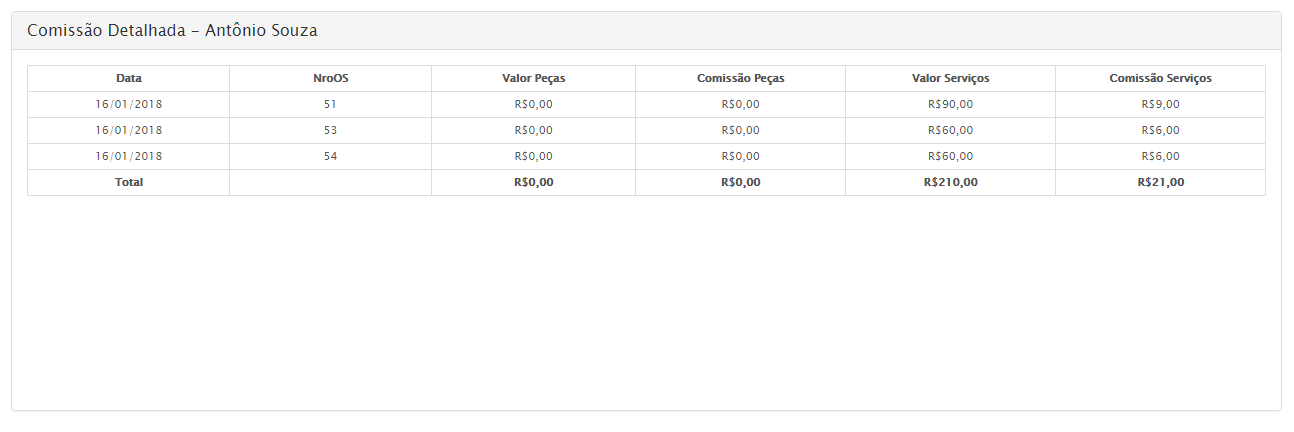Select order number 53 cell
This screenshot has height=432, width=1294.
point(330,130)
